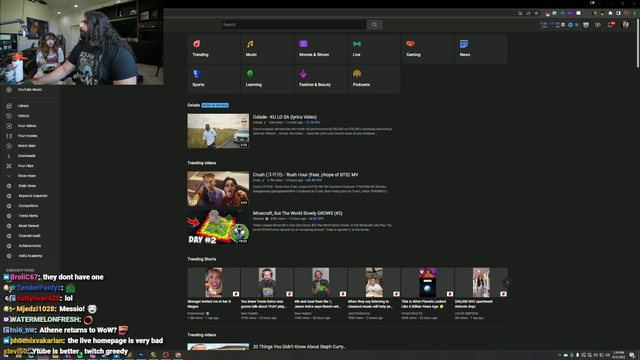The width and height of the screenshot is (640, 360).
Task: Play Minecraft World Slowly Grows thumbnail
Action: tap(218, 227)
